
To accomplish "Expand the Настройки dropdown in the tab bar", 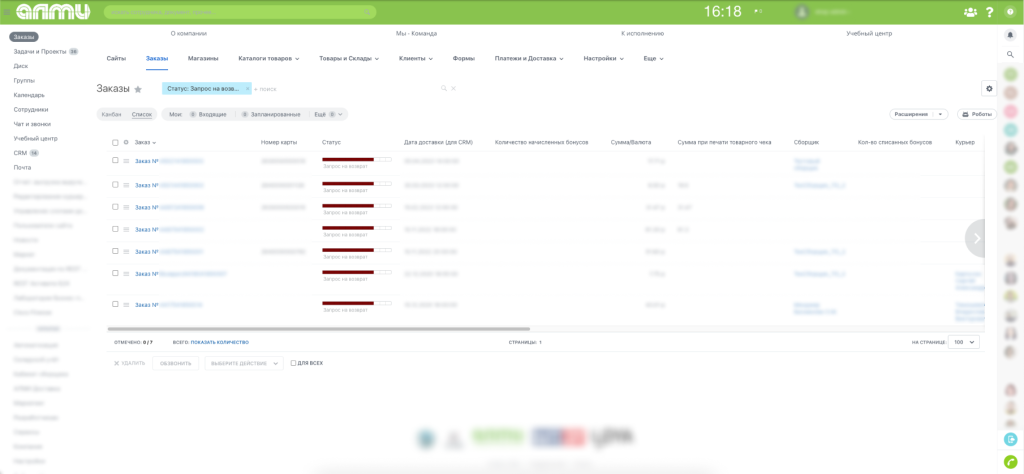I will click(603, 59).
